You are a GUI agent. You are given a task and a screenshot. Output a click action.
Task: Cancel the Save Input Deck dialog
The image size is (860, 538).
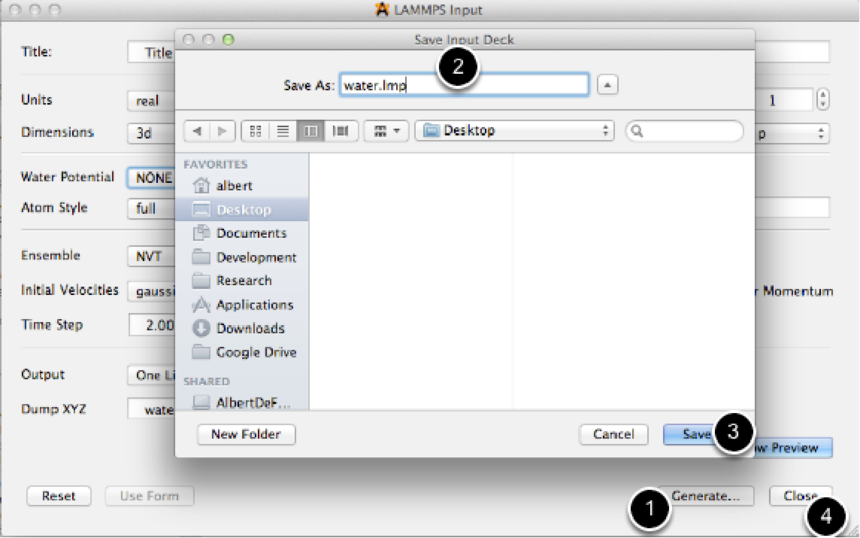(613, 434)
